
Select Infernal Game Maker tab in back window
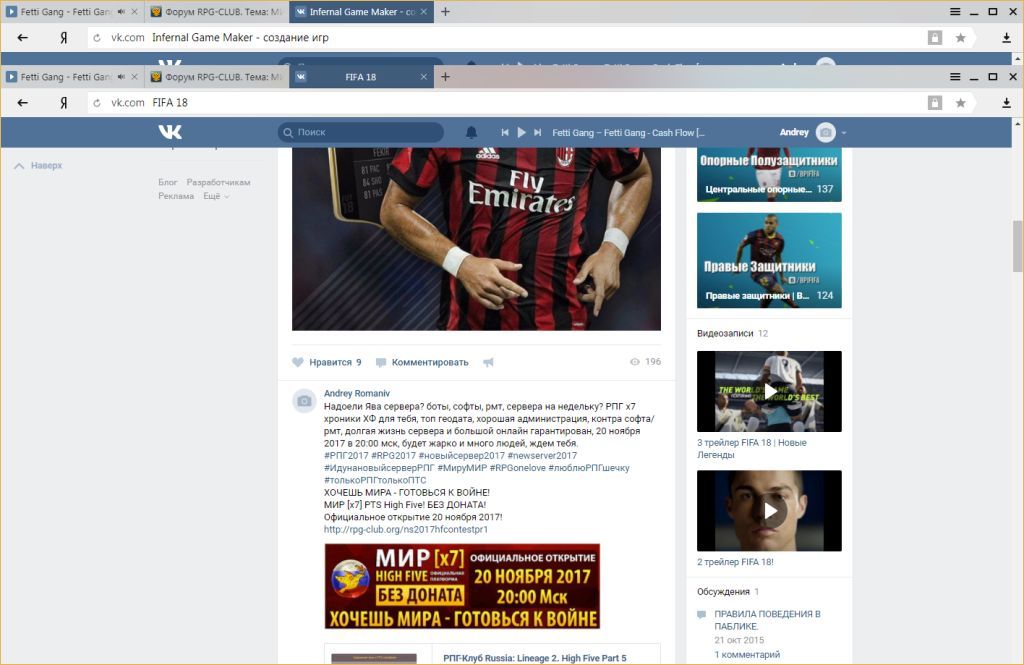(x=362, y=12)
